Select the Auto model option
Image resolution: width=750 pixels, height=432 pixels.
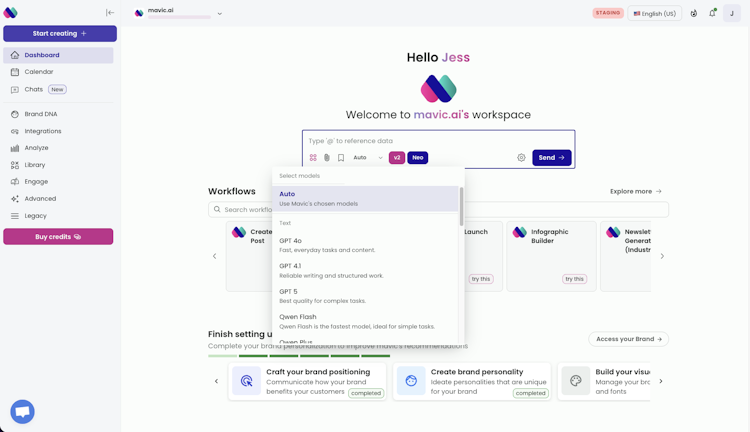coord(365,199)
